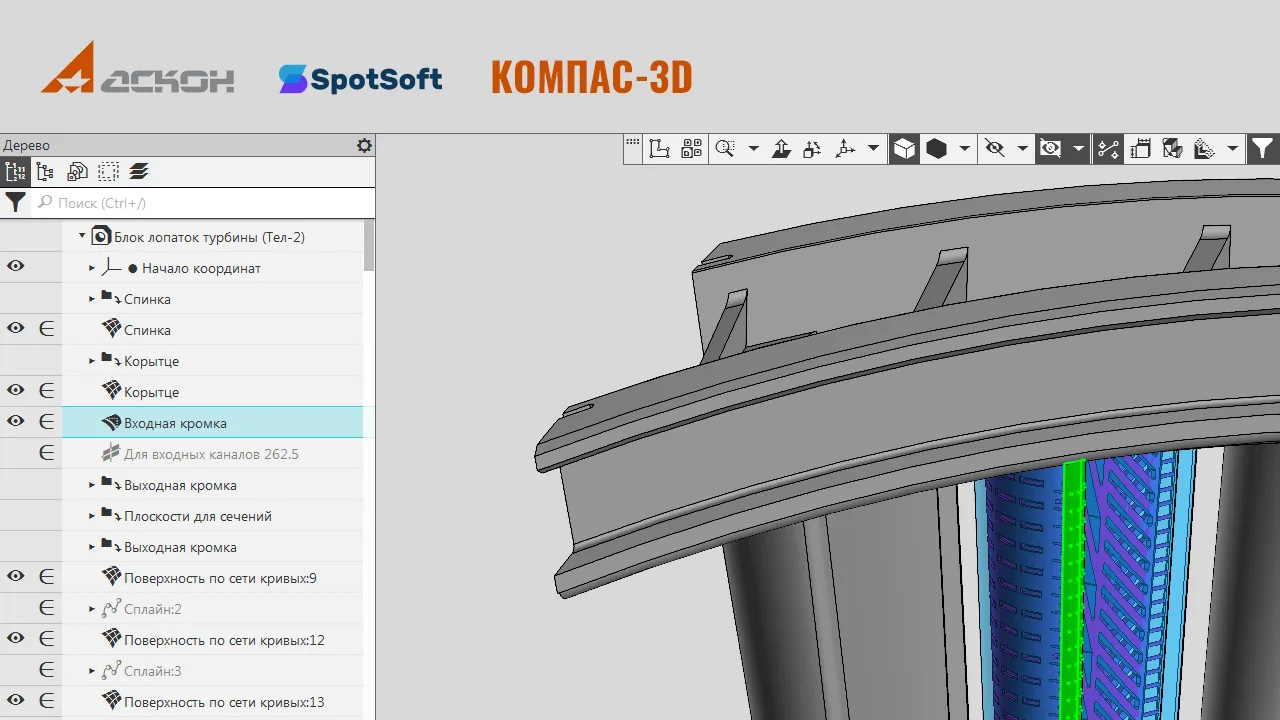
Task: Click the rotate view cube icon
Action: click(812, 149)
